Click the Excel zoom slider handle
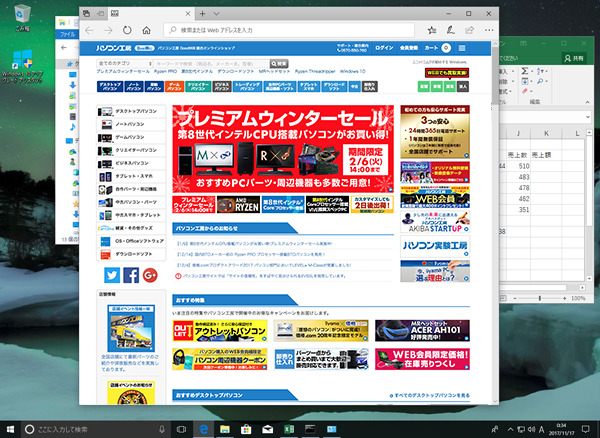Image resolution: width=600 pixels, height=438 pixels. point(540,298)
